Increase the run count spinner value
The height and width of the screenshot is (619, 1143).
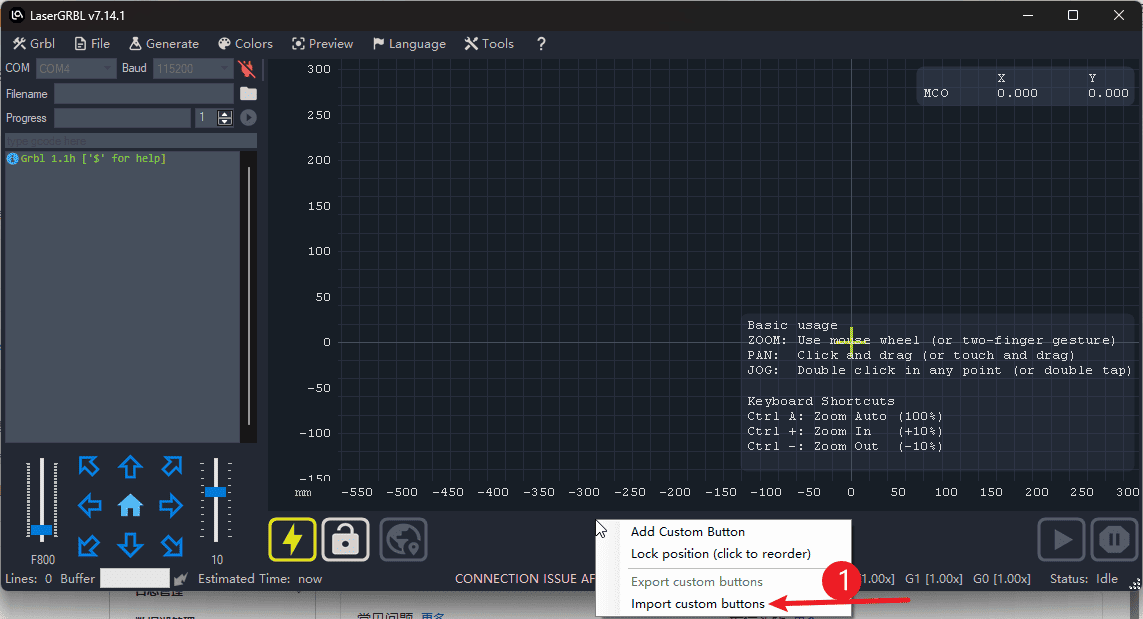(x=225, y=114)
